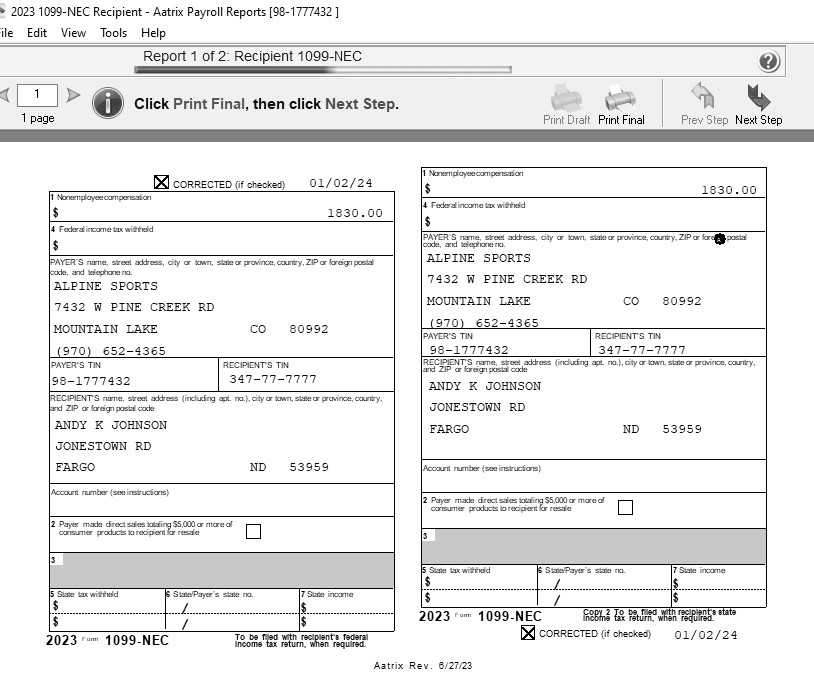The image size is (814, 676).
Task: Click 1830.00 compensation amount on Copy 2
Action: pyautogui.click(x=729, y=190)
